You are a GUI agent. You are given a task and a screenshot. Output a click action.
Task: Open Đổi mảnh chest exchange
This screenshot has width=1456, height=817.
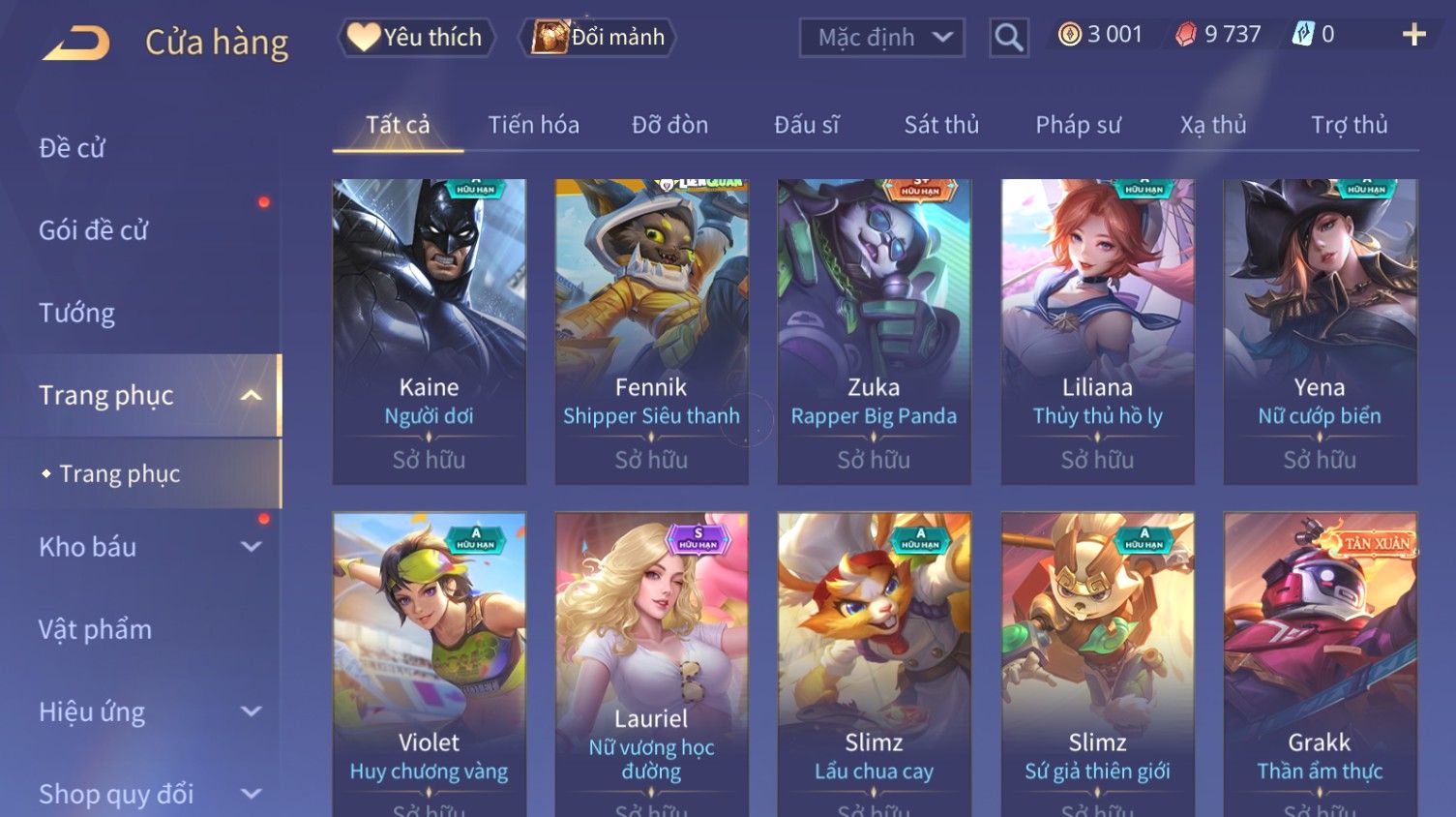point(599,38)
